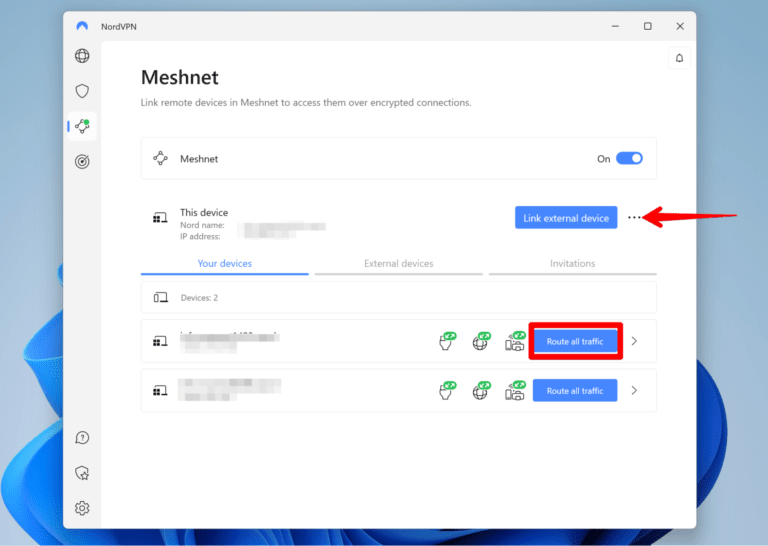Click Route all traffic for first device

pyautogui.click(x=574, y=342)
